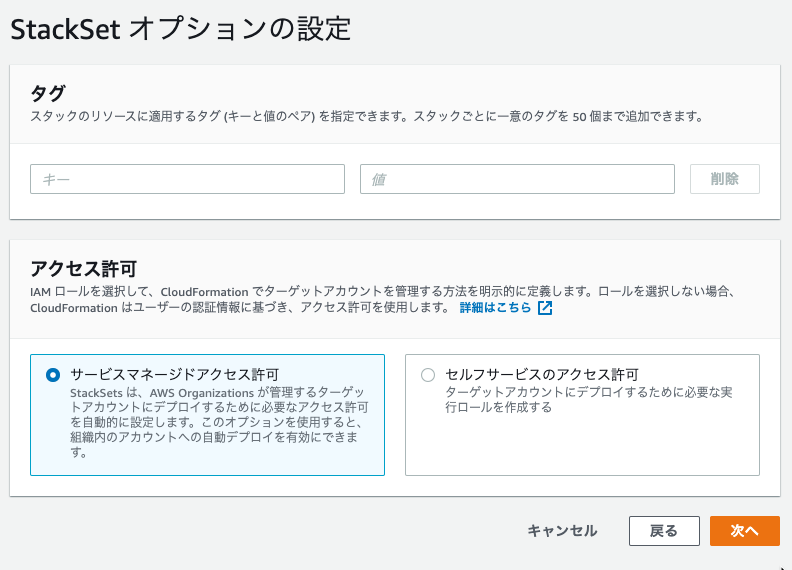Click the キー tag input field

[187, 179]
